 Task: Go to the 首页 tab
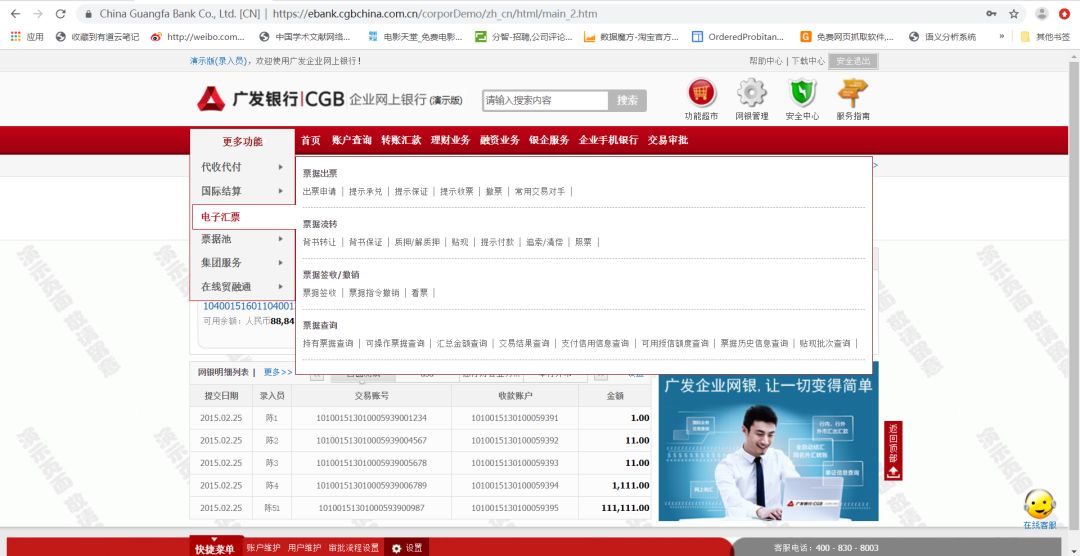point(311,140)
